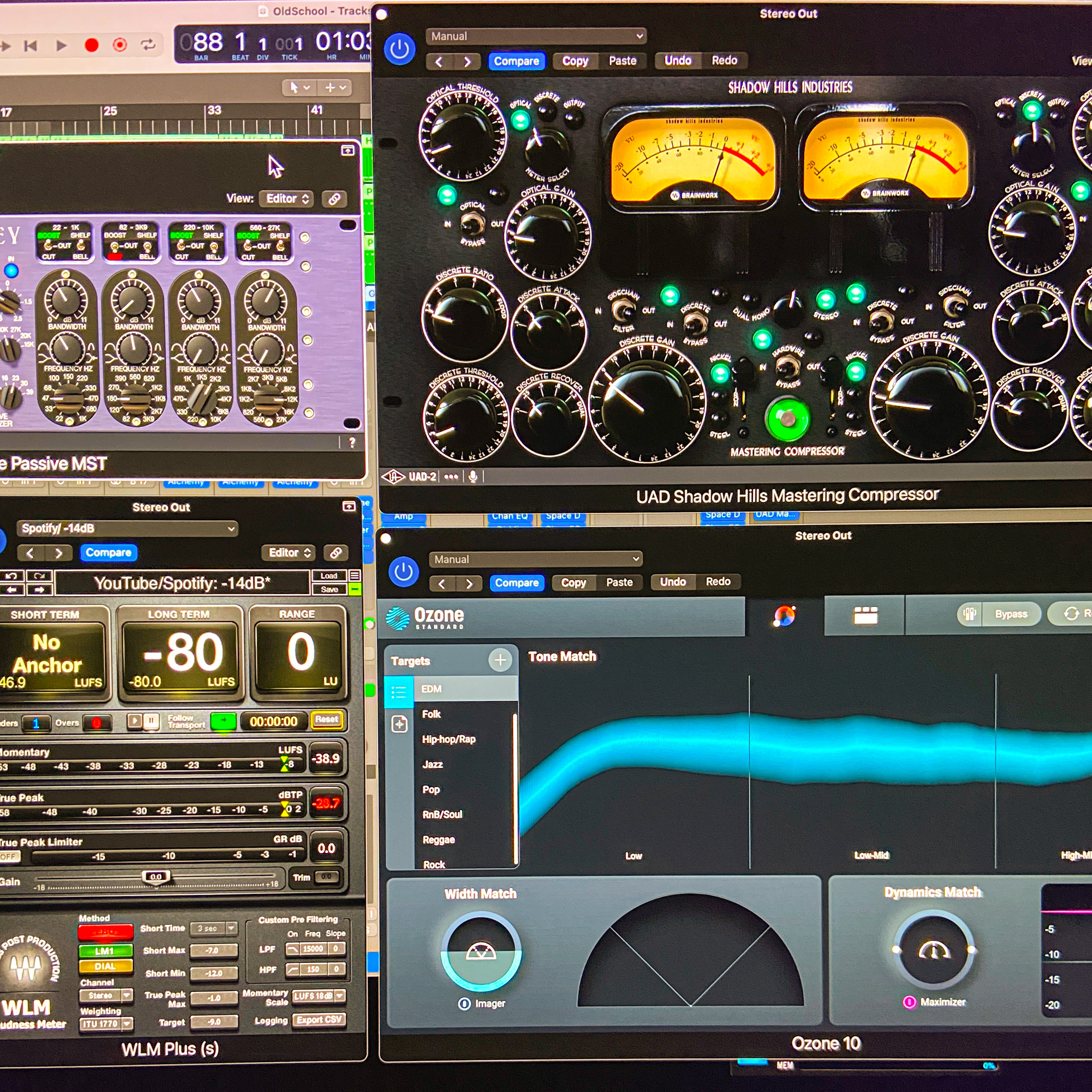Select the DIAL method button in WLM
Screen dimensions: 1092x1092
tap(106, 966)
